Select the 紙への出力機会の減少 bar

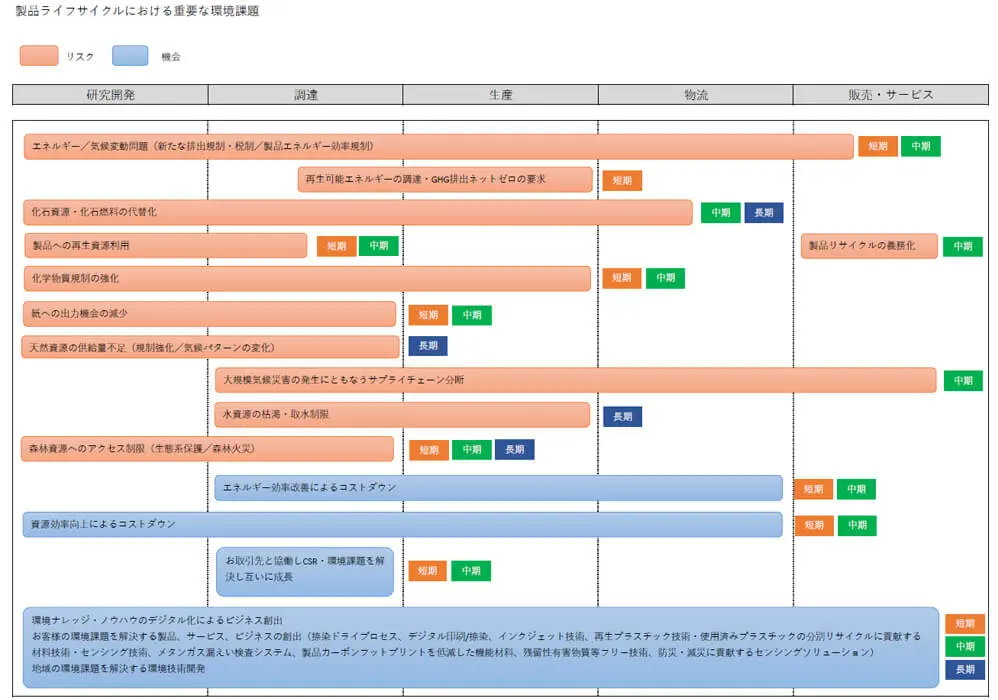[x=209, y=314]
